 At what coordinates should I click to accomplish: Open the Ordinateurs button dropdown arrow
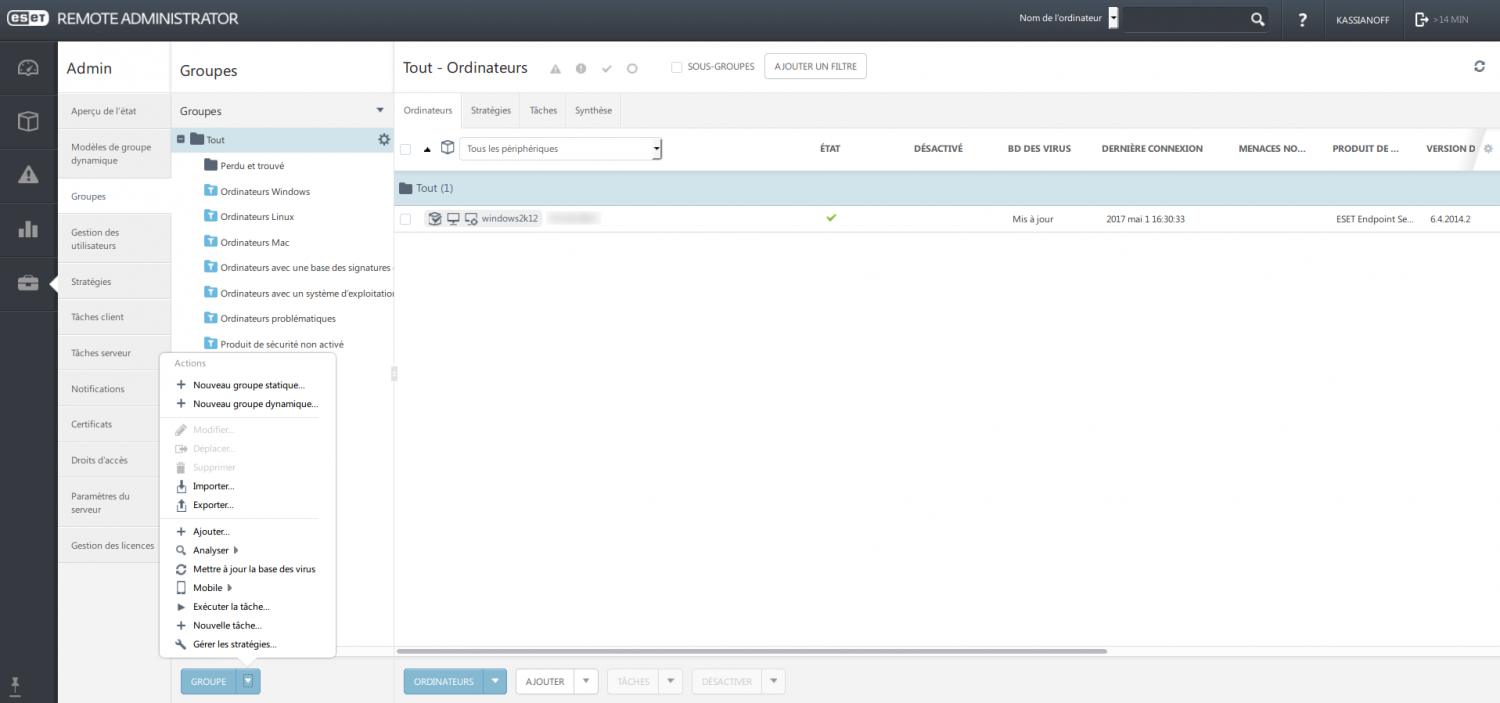(495, 682)
